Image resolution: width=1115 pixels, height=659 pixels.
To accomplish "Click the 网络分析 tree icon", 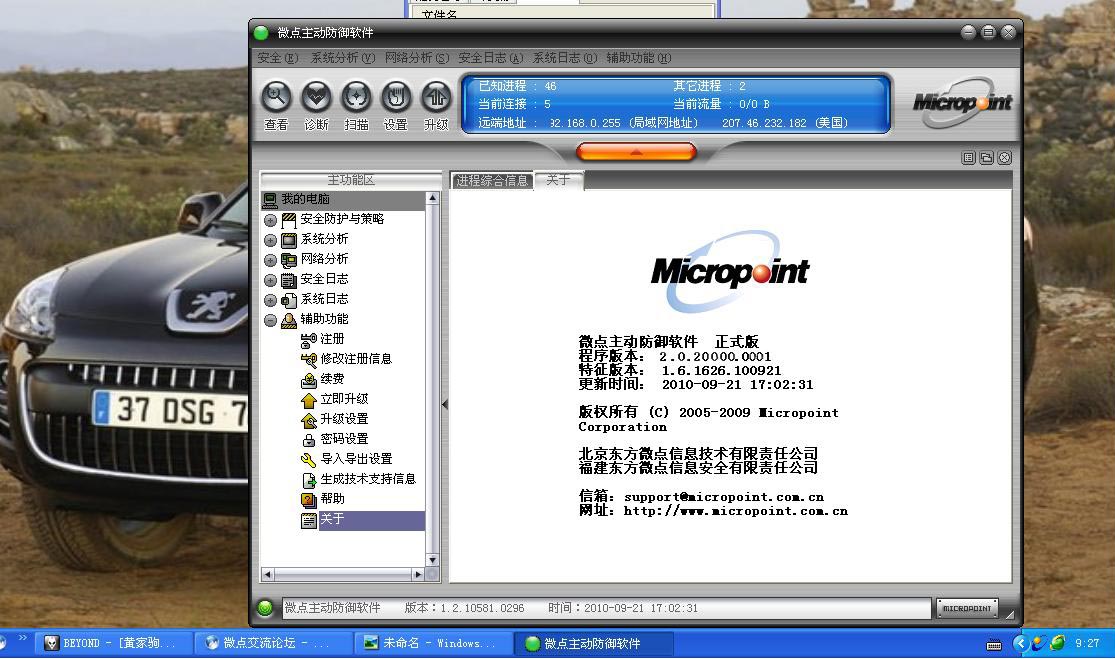I will tap(289, 259).
